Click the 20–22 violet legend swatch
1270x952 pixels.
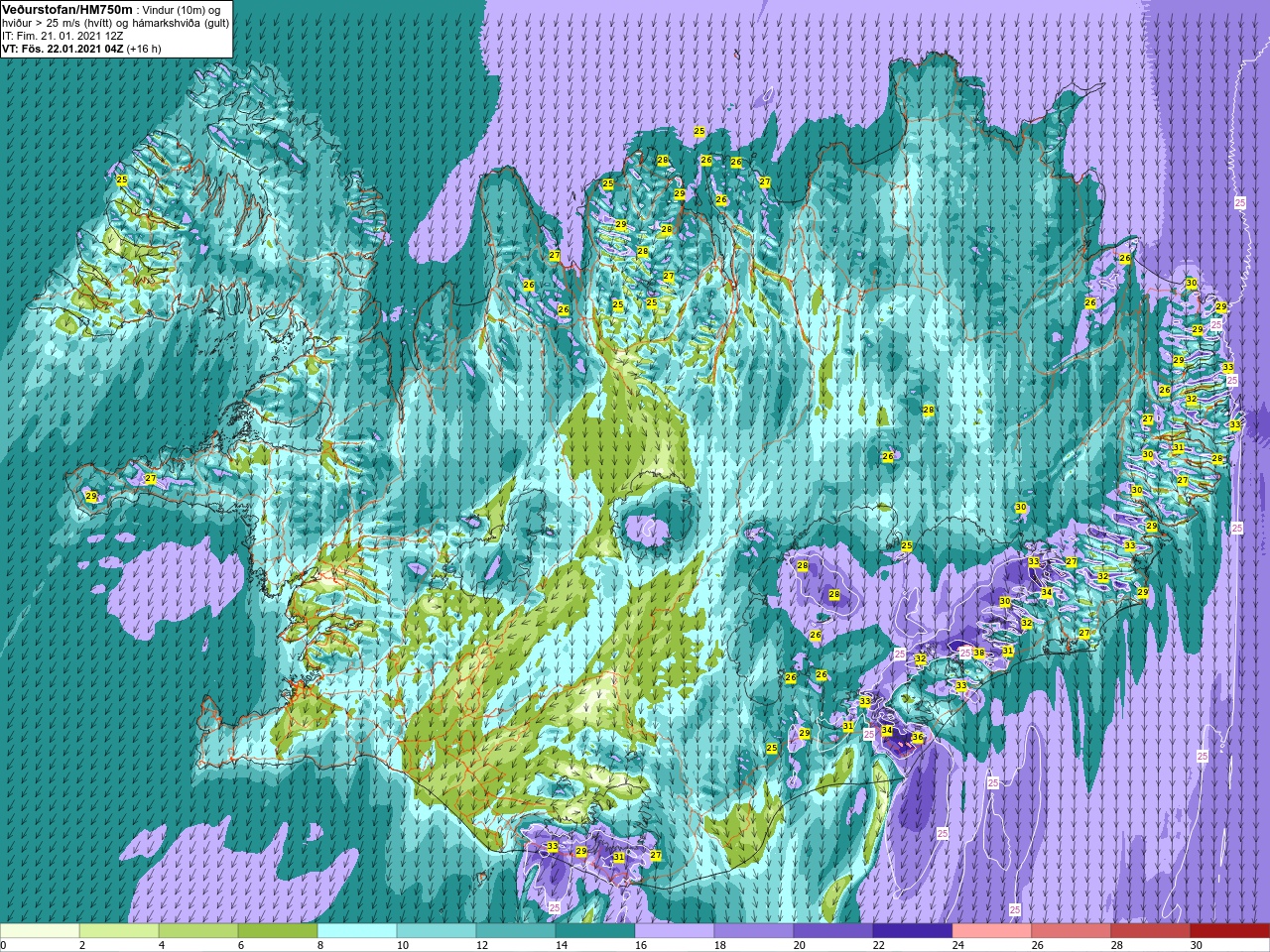click(833, 931)
